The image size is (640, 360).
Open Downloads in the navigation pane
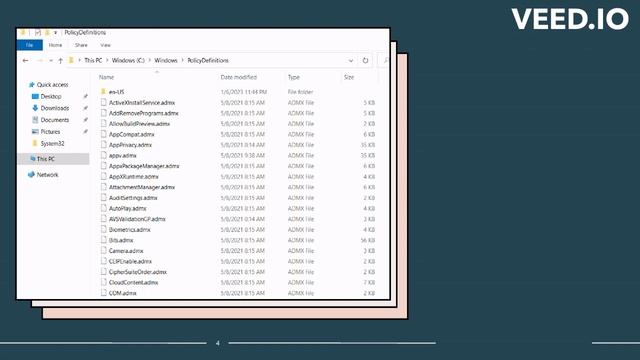coord(55,108)
